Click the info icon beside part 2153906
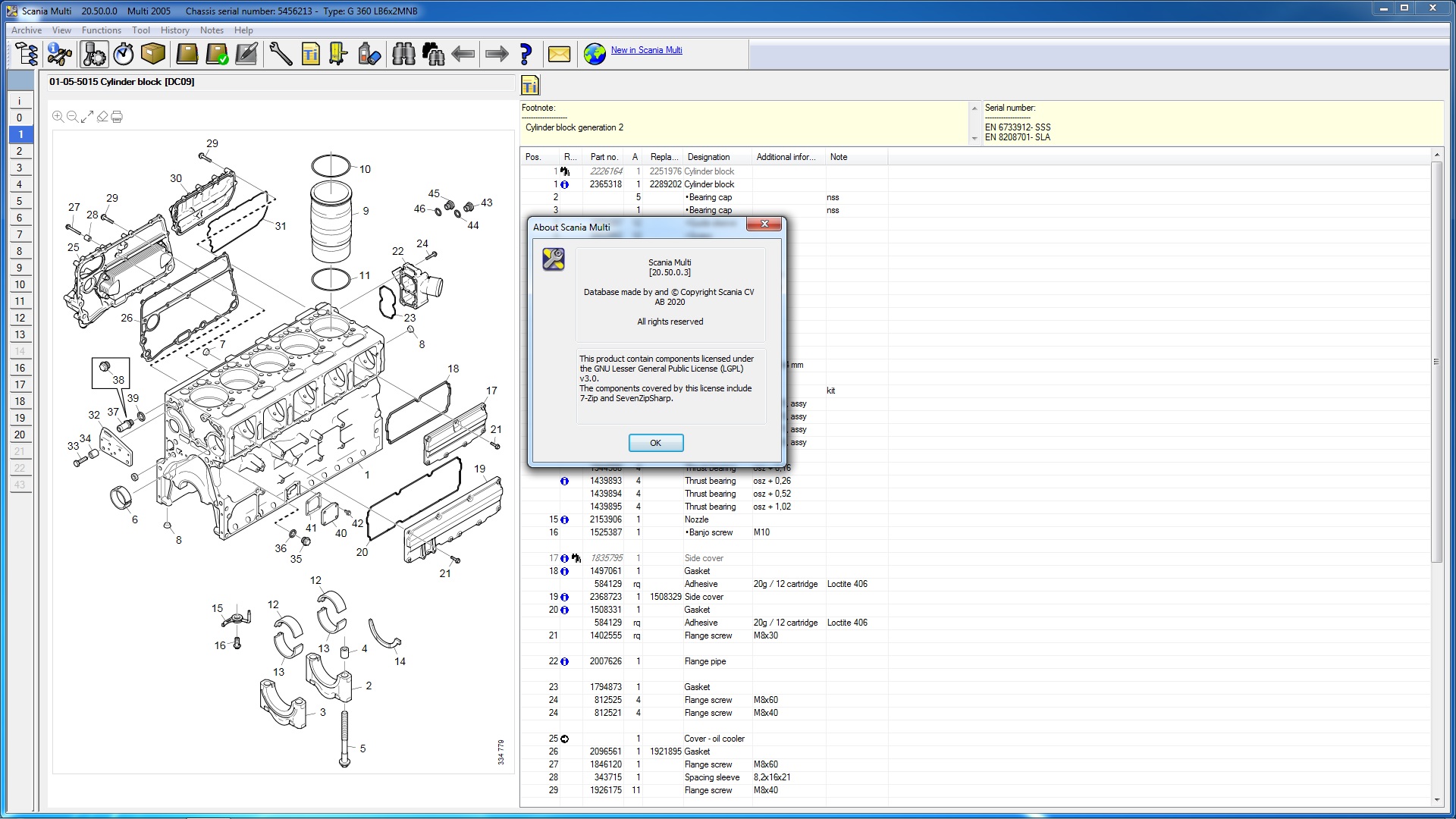The width and height of the screenshot is (1456, 819). (564, 520)
